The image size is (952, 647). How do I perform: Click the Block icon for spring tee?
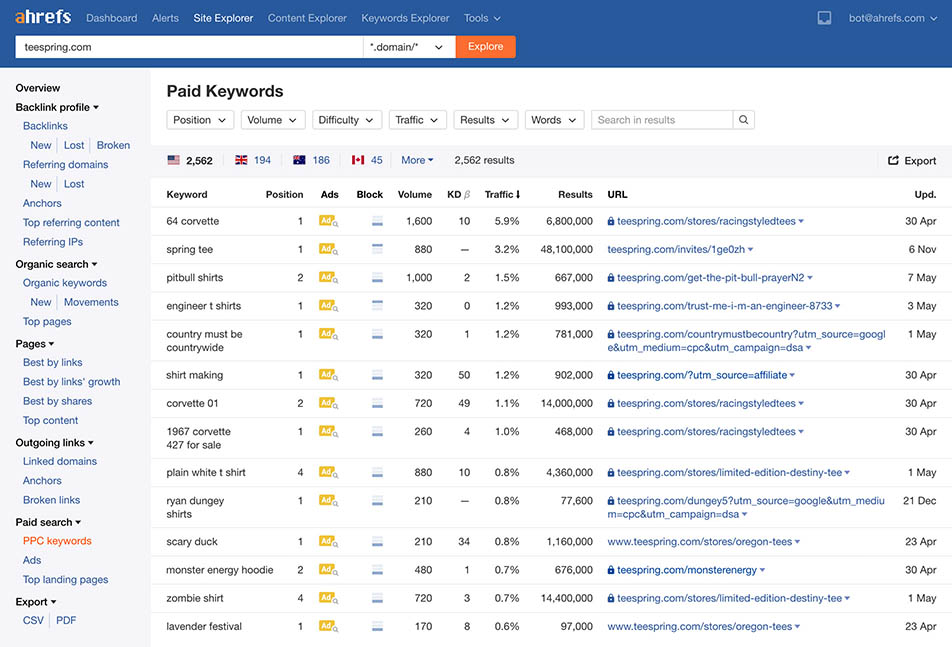tap(377, 249)
